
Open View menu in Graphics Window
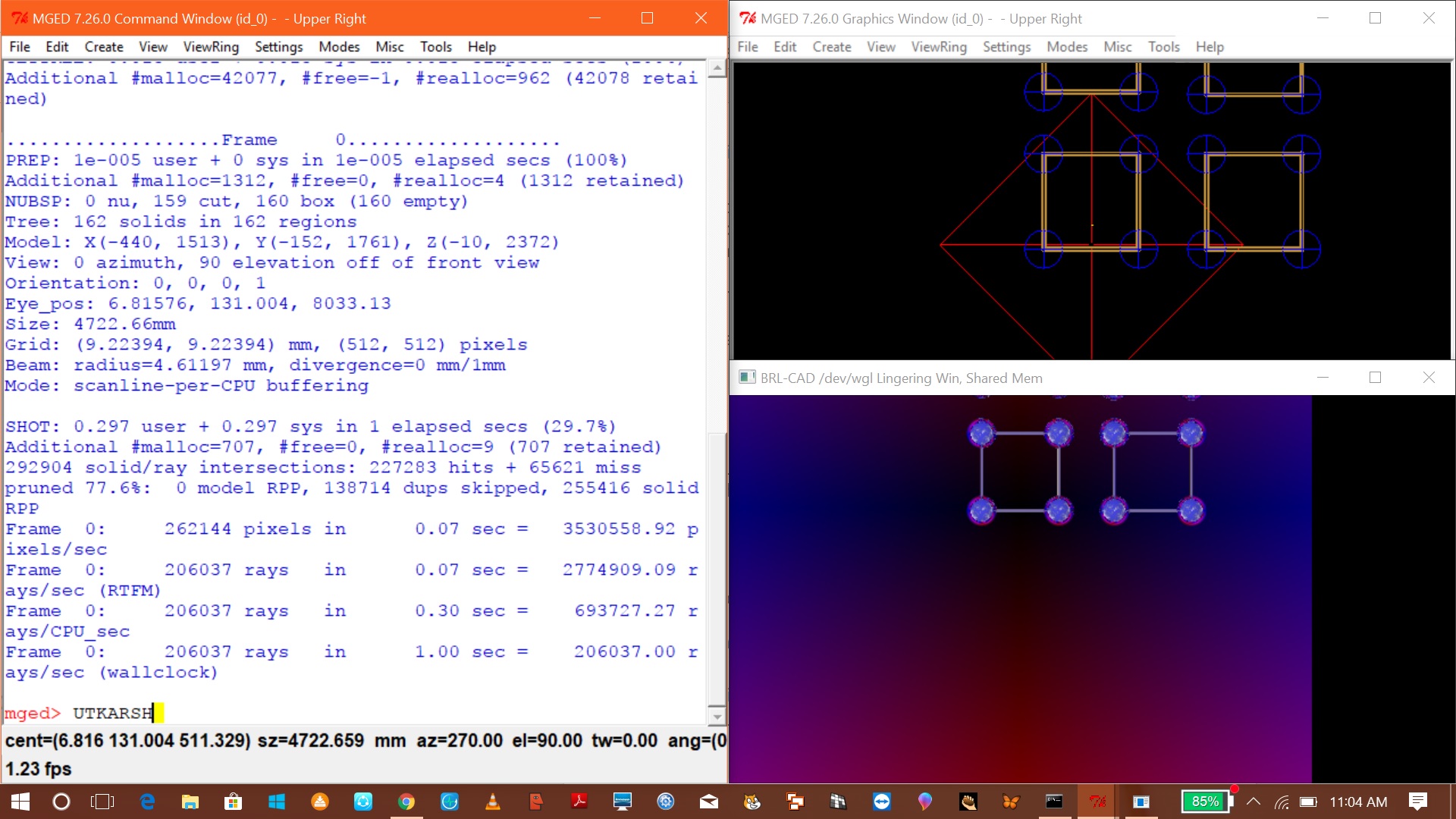pos(880,47)
